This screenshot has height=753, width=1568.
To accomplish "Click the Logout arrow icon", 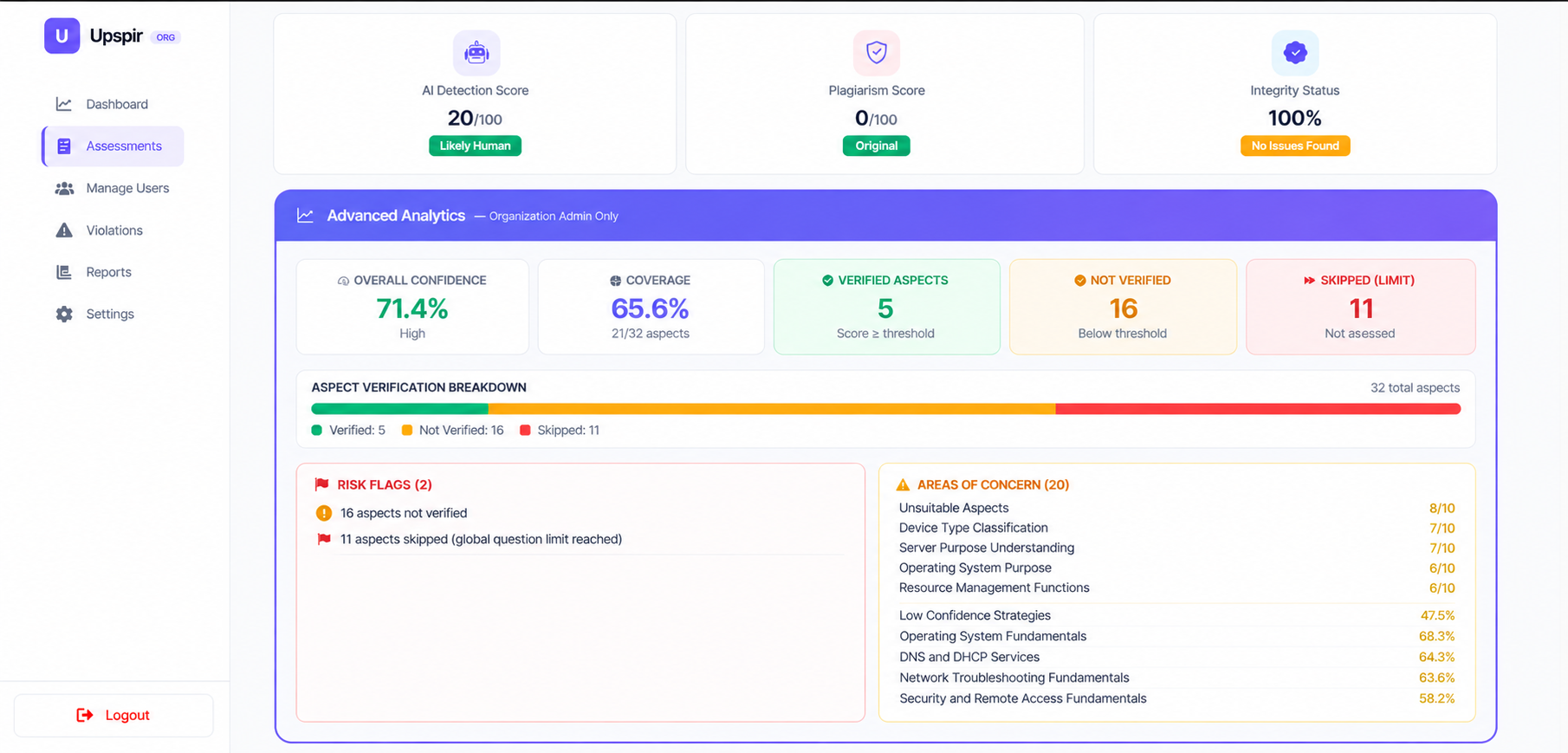I will pyautogui.click(x=85, y=715).
